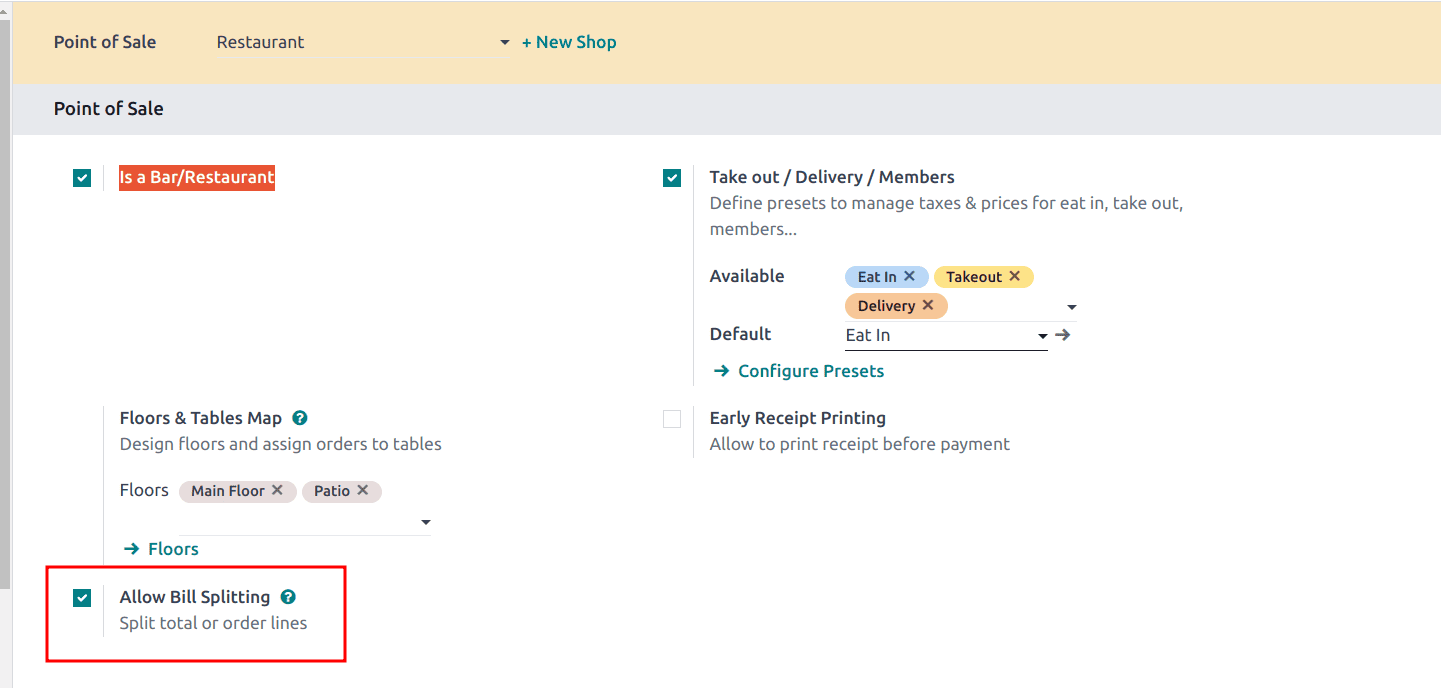Click the Is a Bar/Restaurant label
The height and width of the screenshot is (688, 1441).
[197, 178]
